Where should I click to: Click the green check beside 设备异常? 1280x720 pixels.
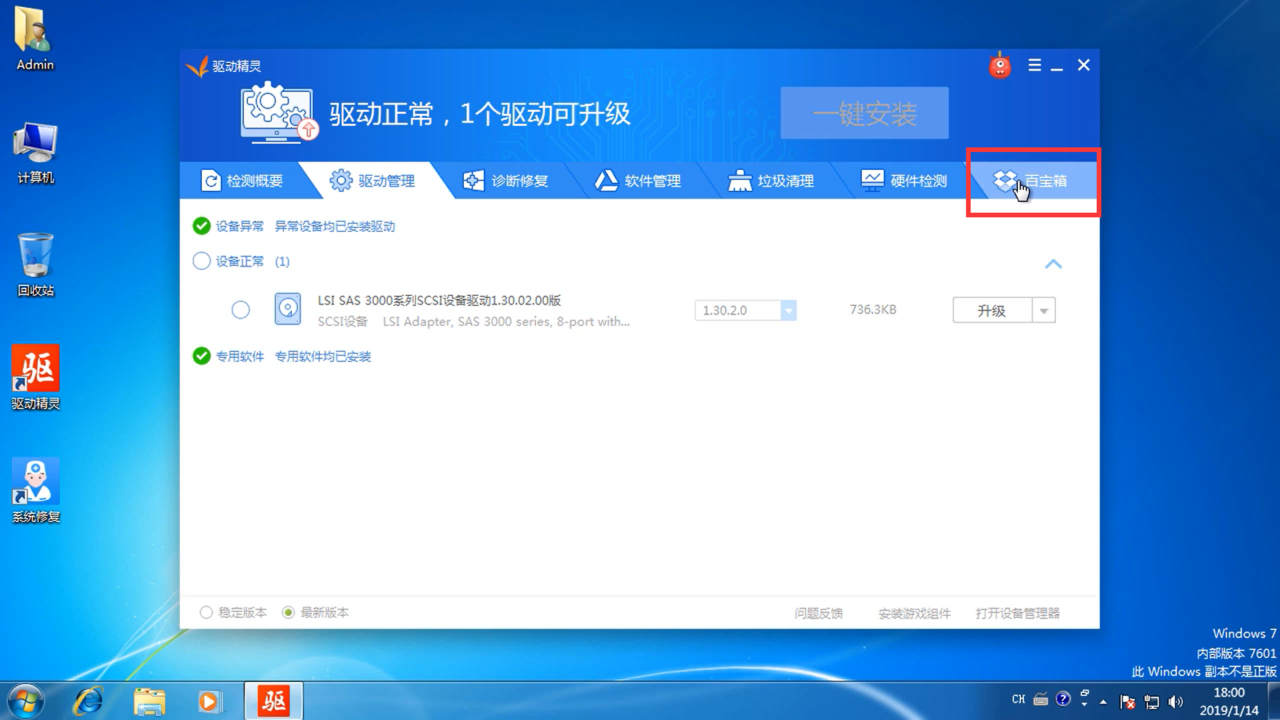pyautogui.click(x=201, y=226)
